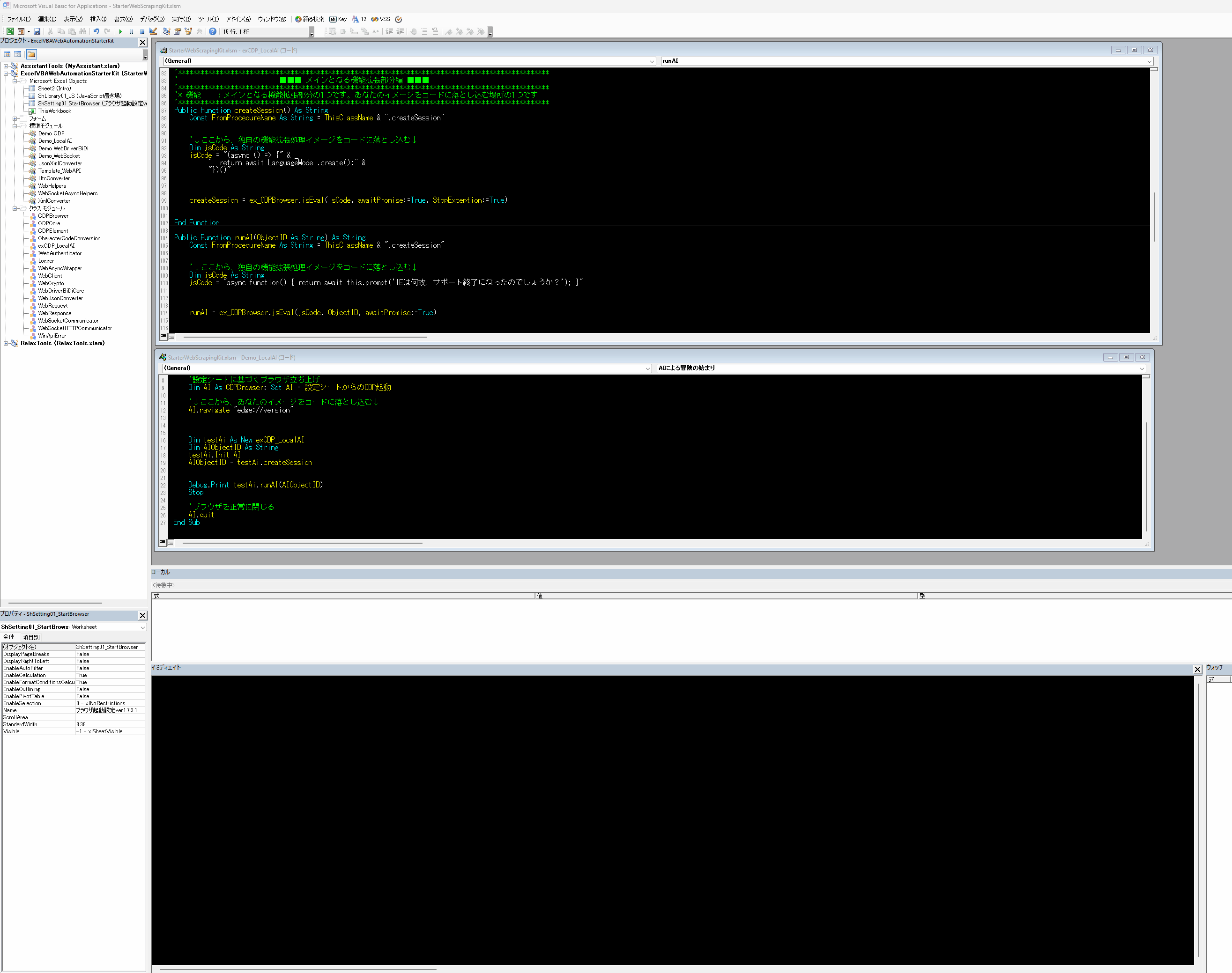The height and width of the screenshot is (973, 1232).
Task: Open VBA Help with the question mark icon
Action: coord(213,31)
